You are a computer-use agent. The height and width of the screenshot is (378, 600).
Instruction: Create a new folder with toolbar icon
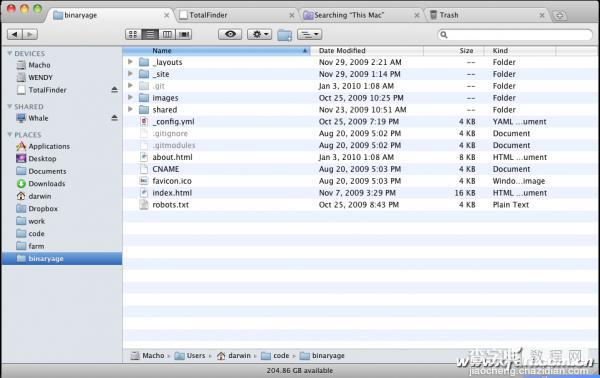click(x=285, y=35)
